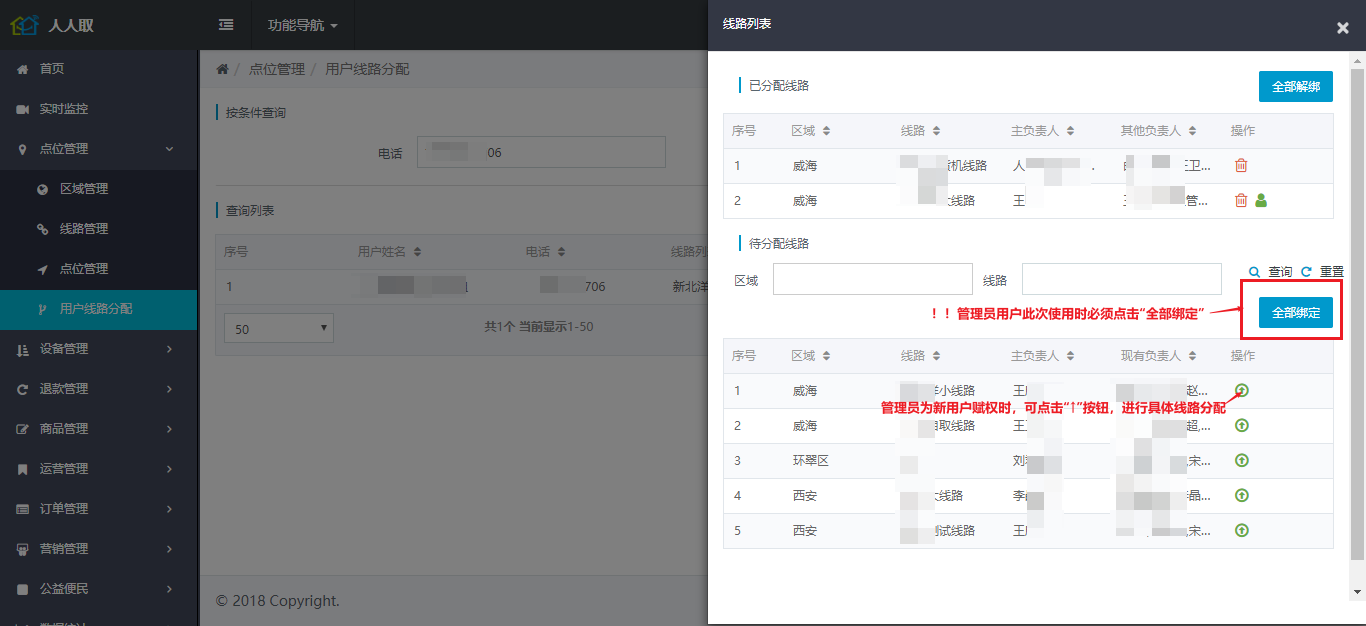Assign pending route row 1 with up-arrow
This screenshot has width=1366, height=626.
(x=1242, y=391)
